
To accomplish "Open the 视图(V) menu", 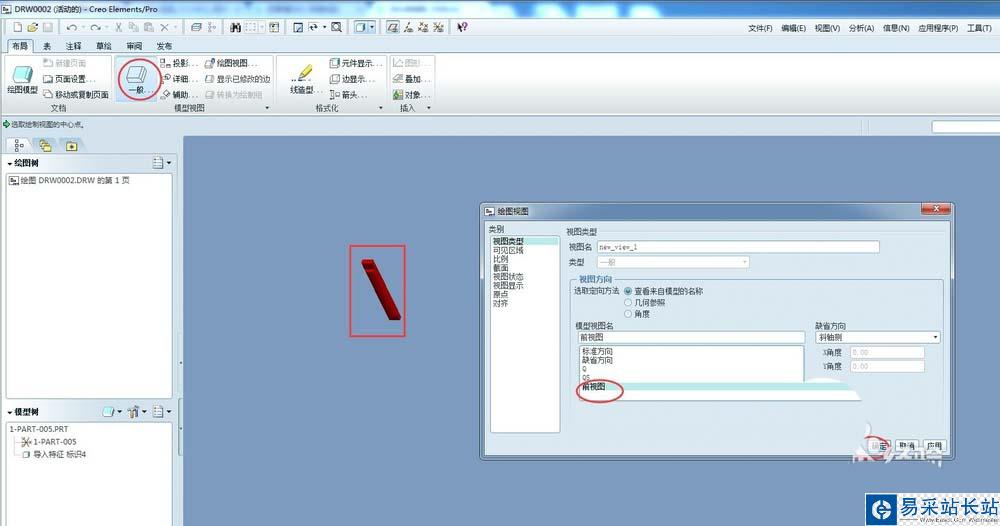I will point(827,28).
